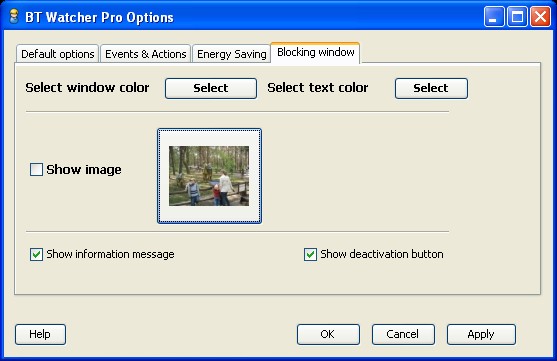Apply the blocking window settings
Viewport: 557px width, 361px height.
coord(481,334)
